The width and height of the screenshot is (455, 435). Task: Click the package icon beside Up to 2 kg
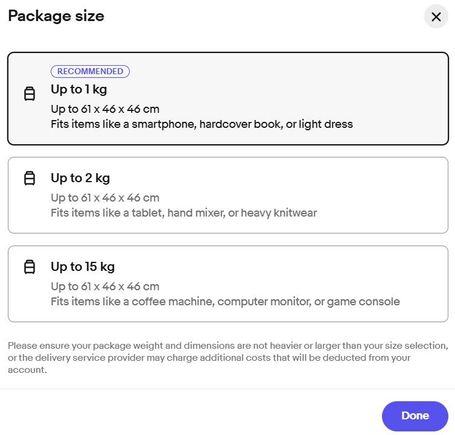click(29, 178)
